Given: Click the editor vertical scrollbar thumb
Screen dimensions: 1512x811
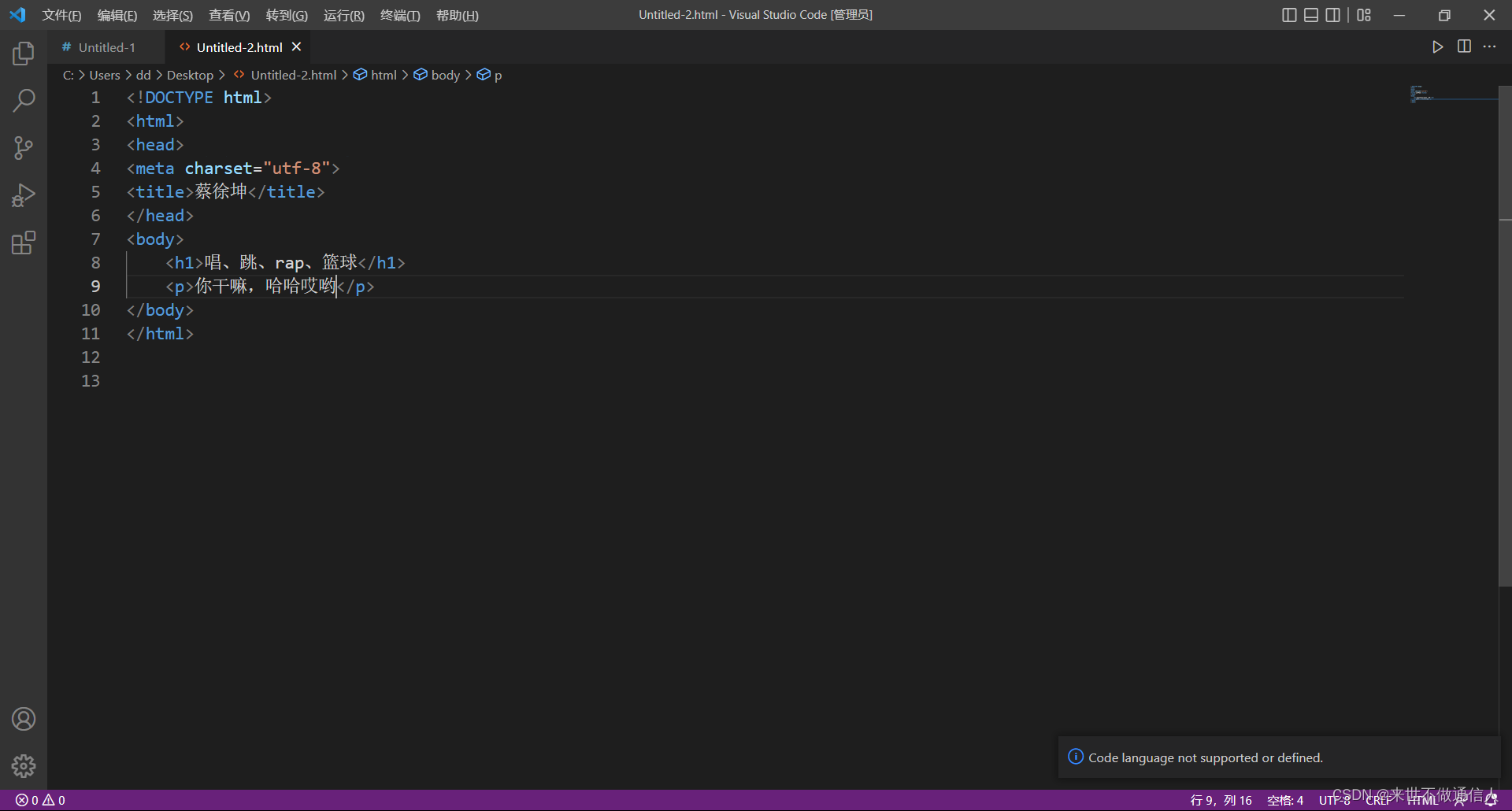Looking at the screenshot, I should (1505, 336).
